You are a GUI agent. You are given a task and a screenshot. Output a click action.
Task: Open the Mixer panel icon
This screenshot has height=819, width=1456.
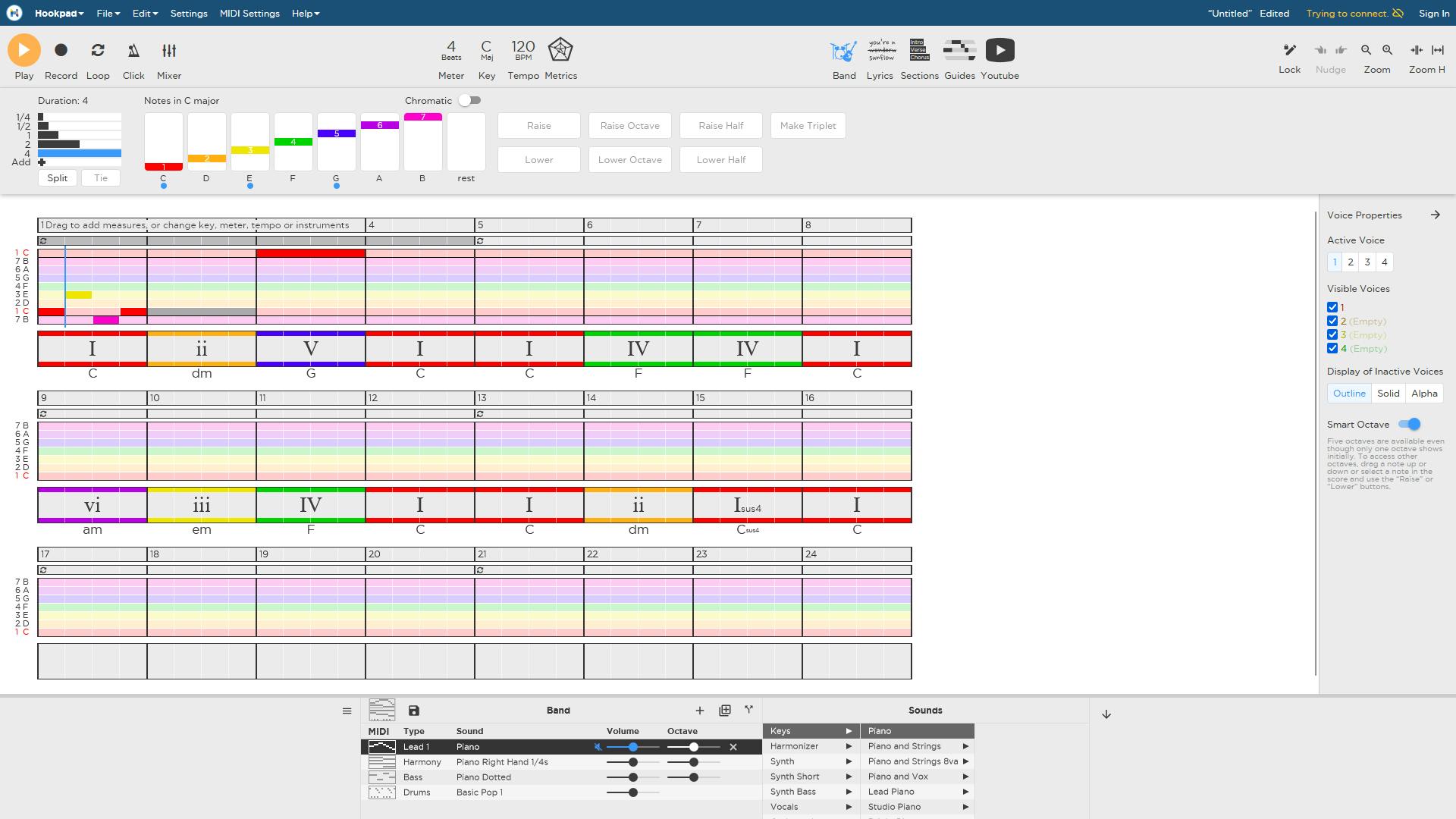click(x=169, y=51)
